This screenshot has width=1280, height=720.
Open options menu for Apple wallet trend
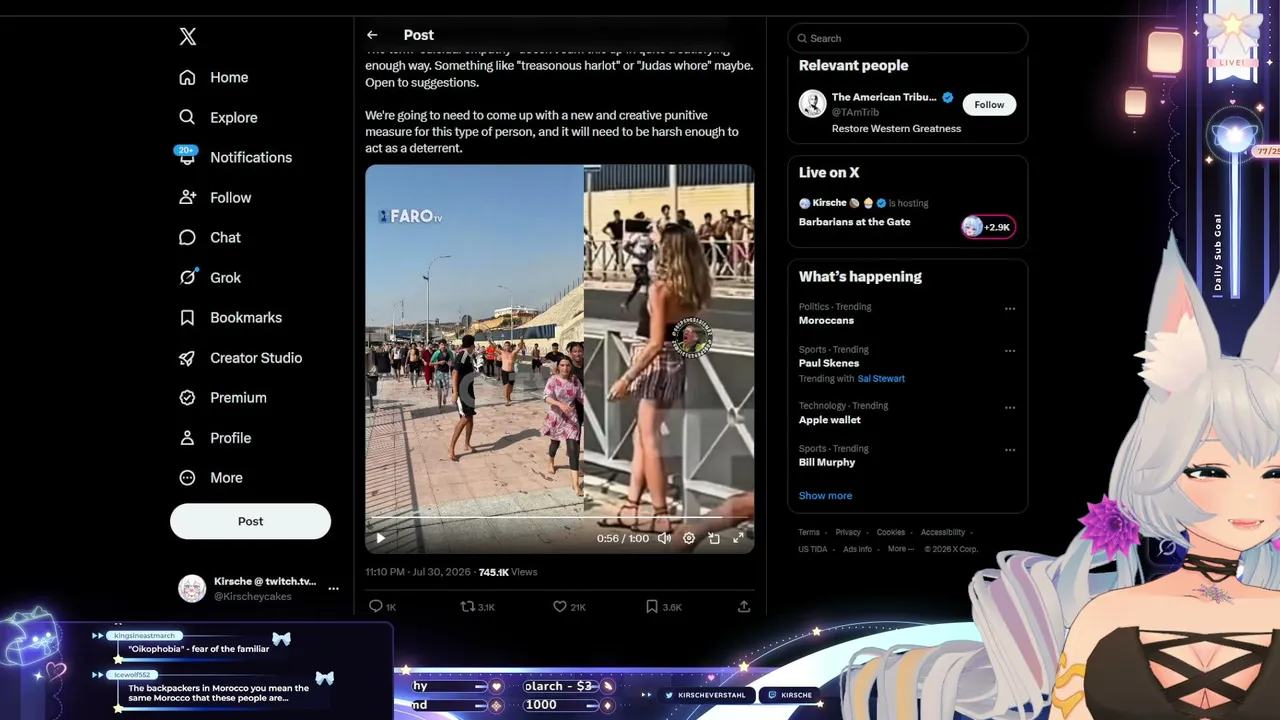(1010, 408)
